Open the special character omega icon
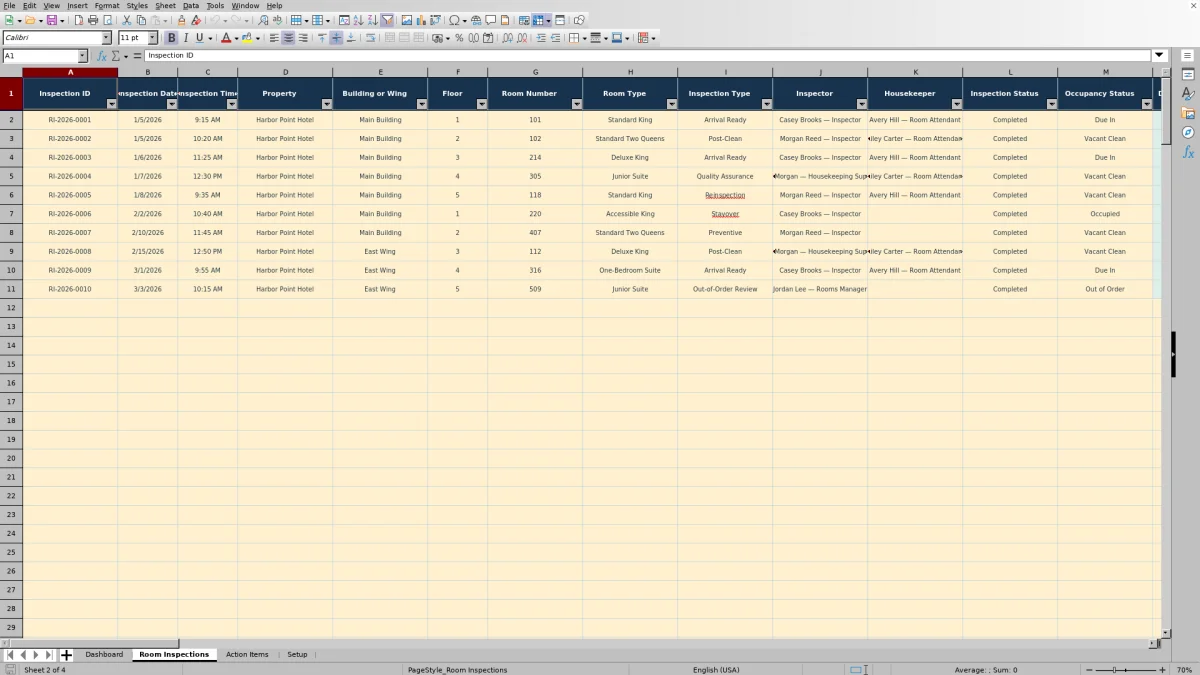Viewport: 1200px width, 675px height. point(455,20)
